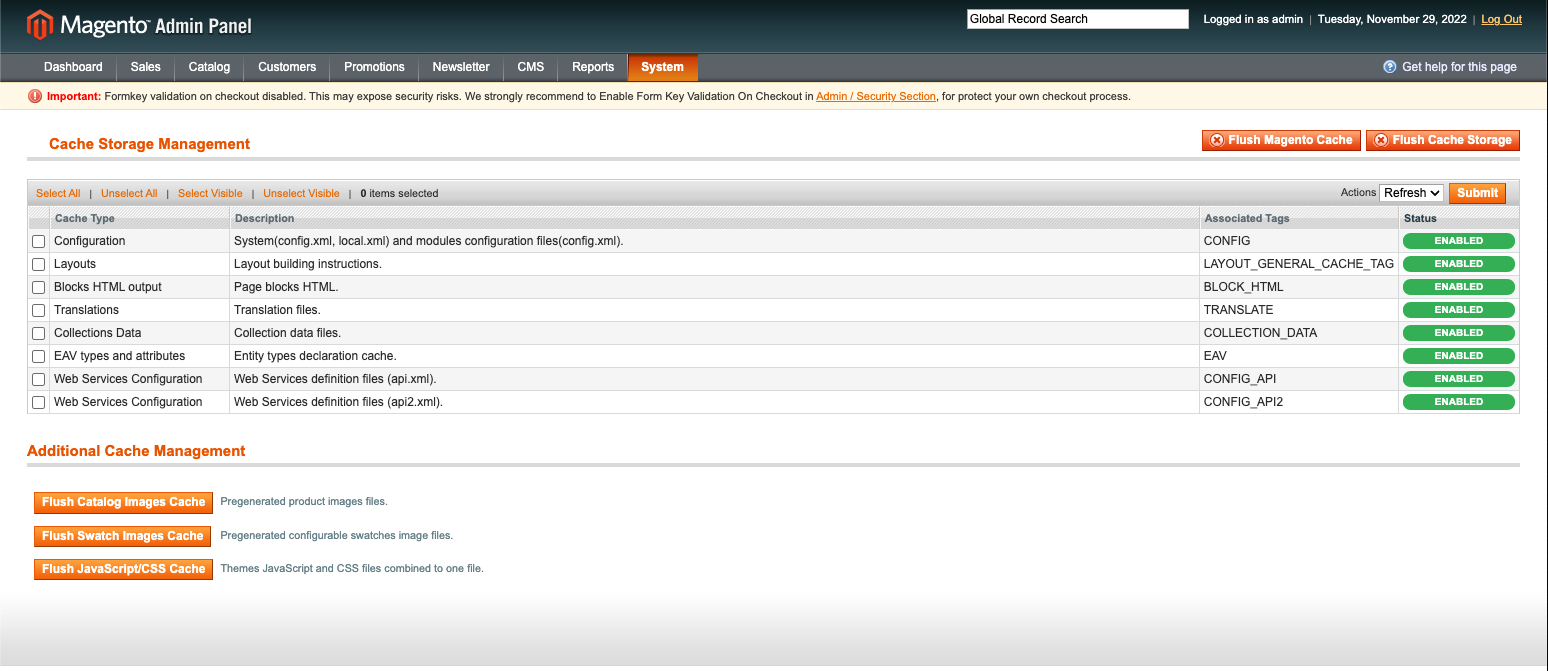The height and width of the screenshot is (671, 1548).
Task: Check the Configuration cache checkbox
Action: 38,240
